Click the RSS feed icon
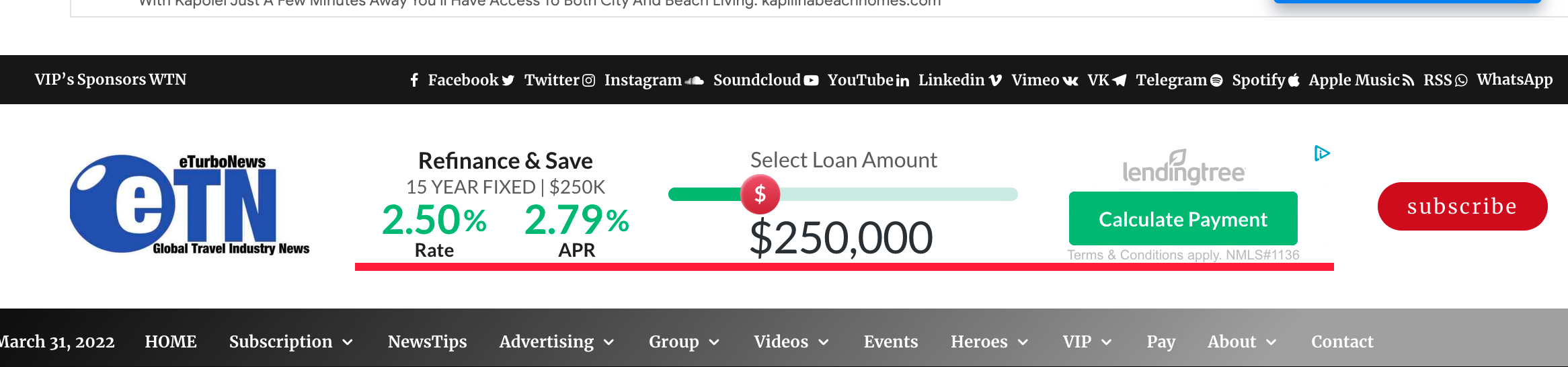 click(x=1408, y=81)
